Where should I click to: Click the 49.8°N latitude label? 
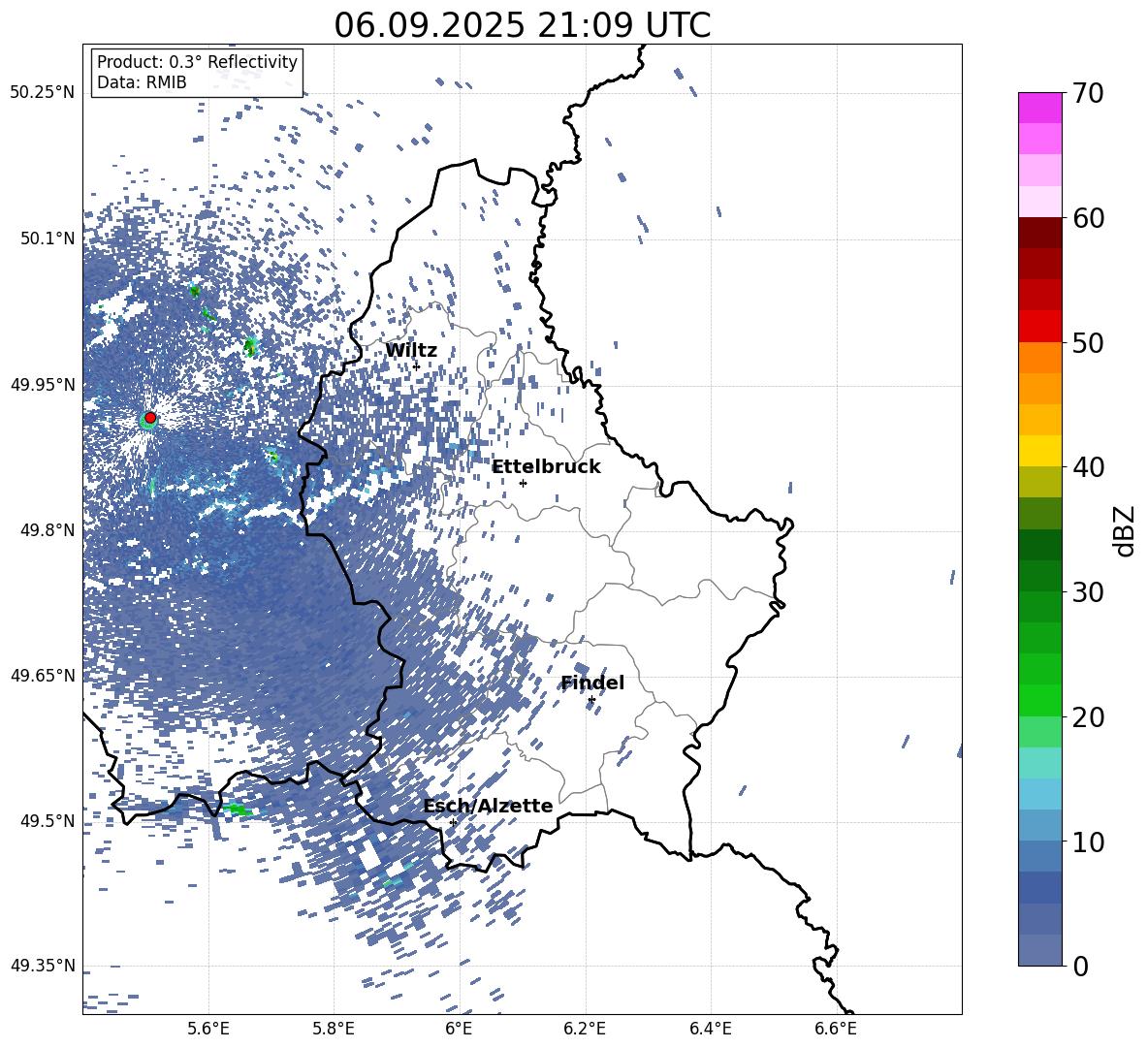(x=47, y=530)
